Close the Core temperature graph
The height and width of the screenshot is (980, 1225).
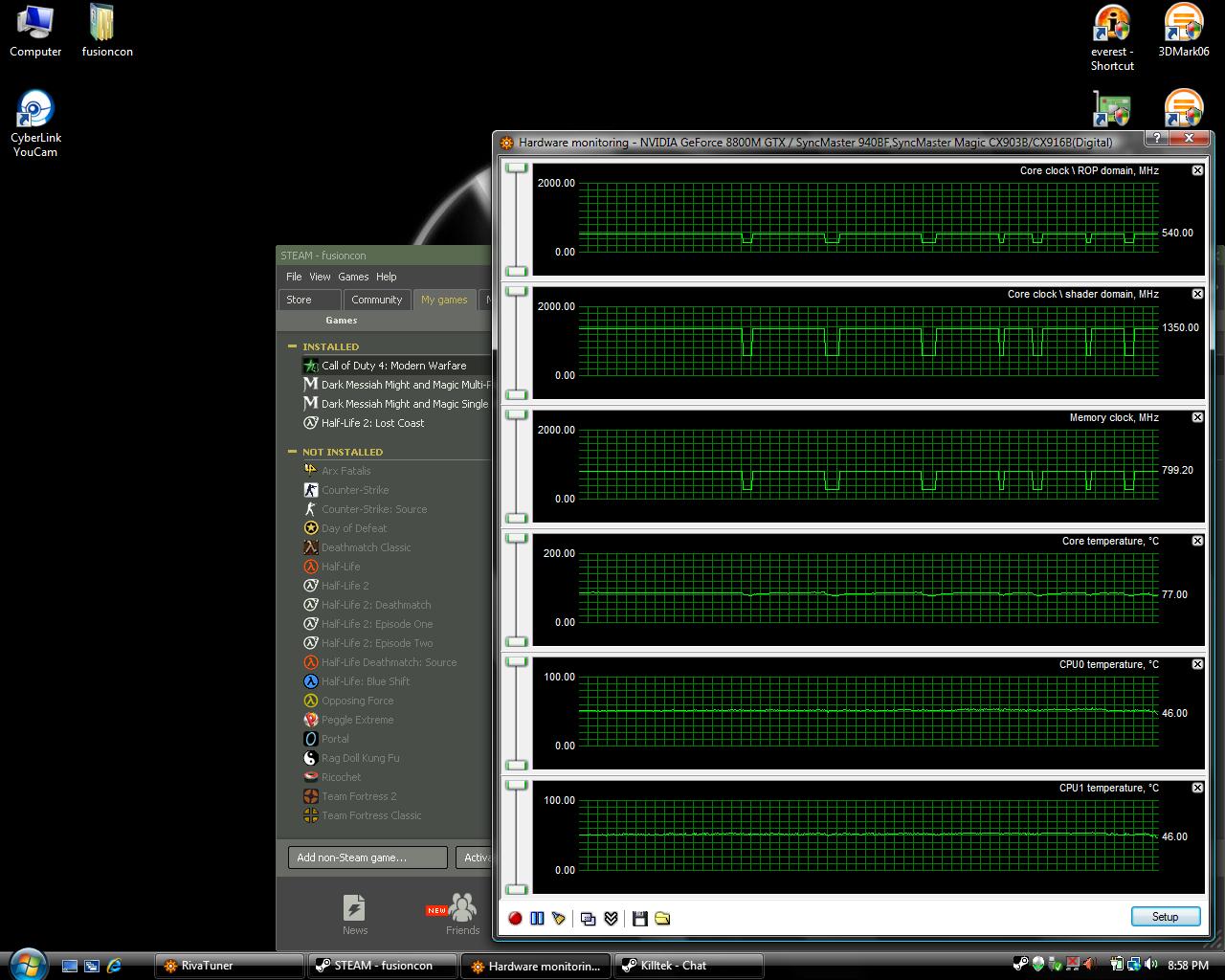click(1197, 541)
